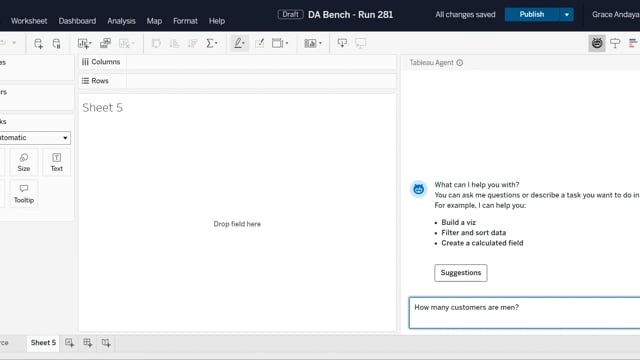The image size is (640, 360).
Task: Click the 'DA Bench - Run 281' workbook title
Action: click(350, 15)
